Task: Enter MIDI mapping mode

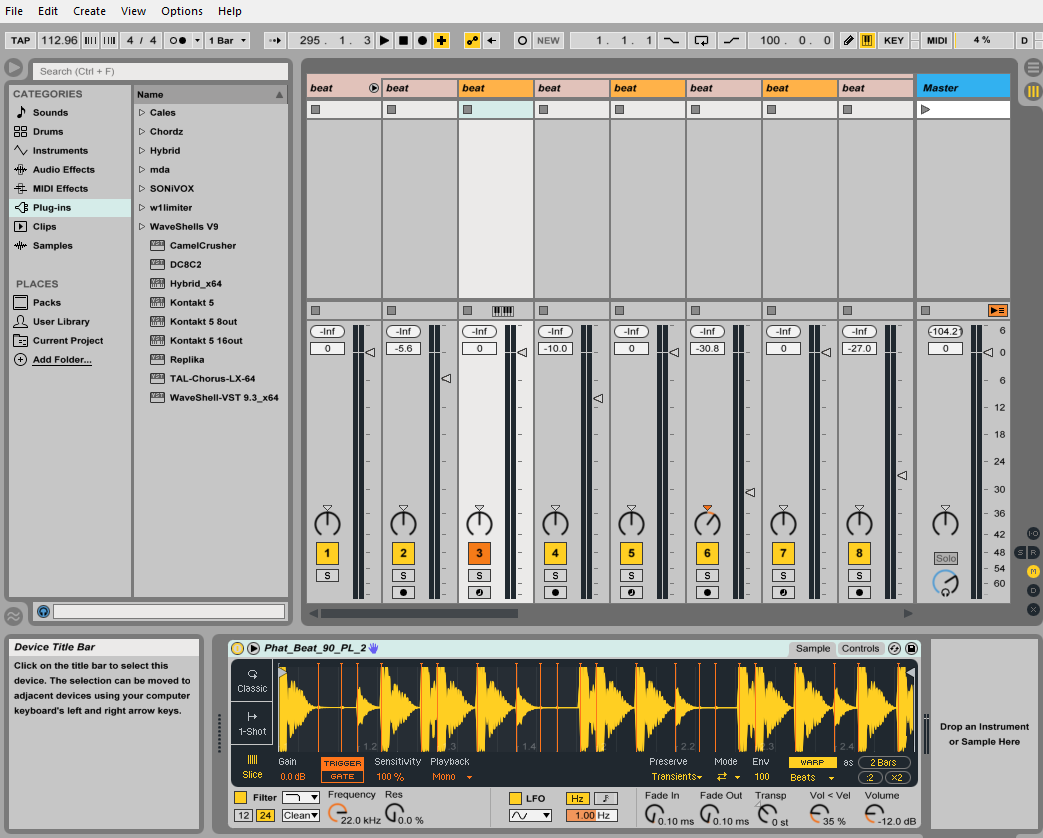Action: pos(936,40)
